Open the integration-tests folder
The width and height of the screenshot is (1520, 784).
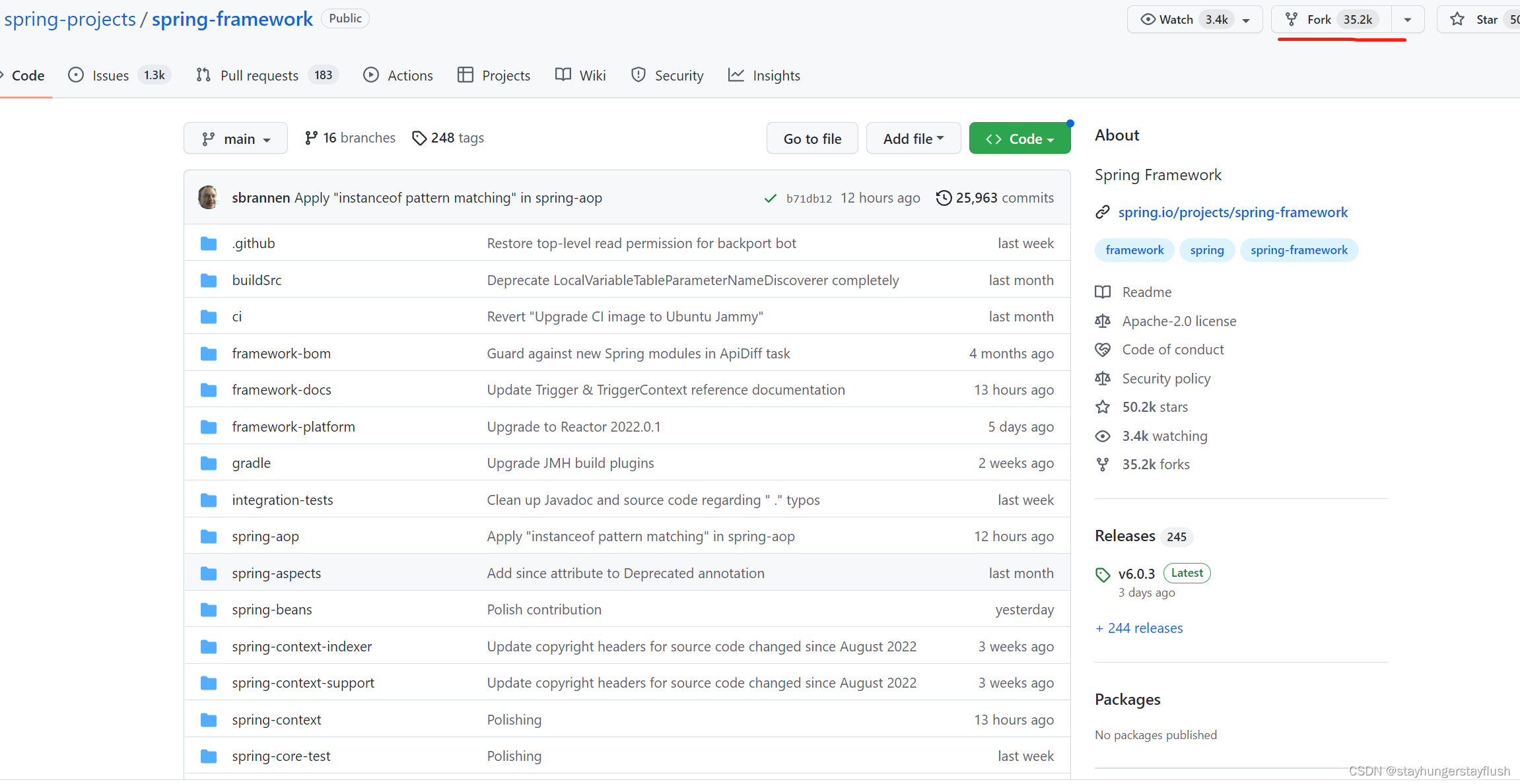(283, 500)
